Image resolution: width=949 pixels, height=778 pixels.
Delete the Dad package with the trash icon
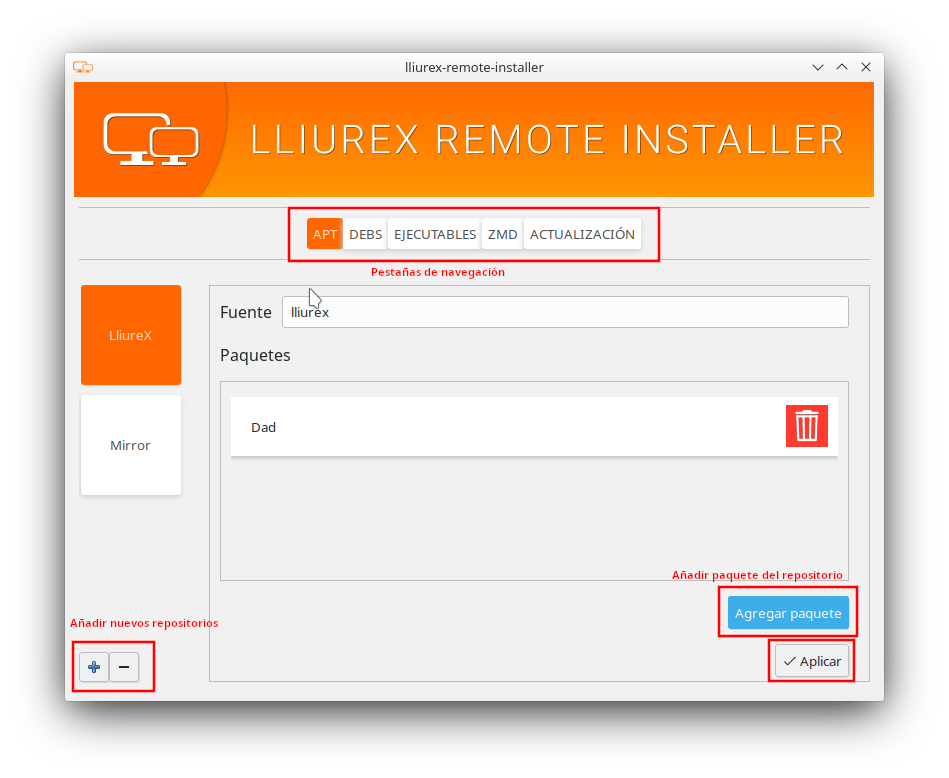tap(806, 427)
